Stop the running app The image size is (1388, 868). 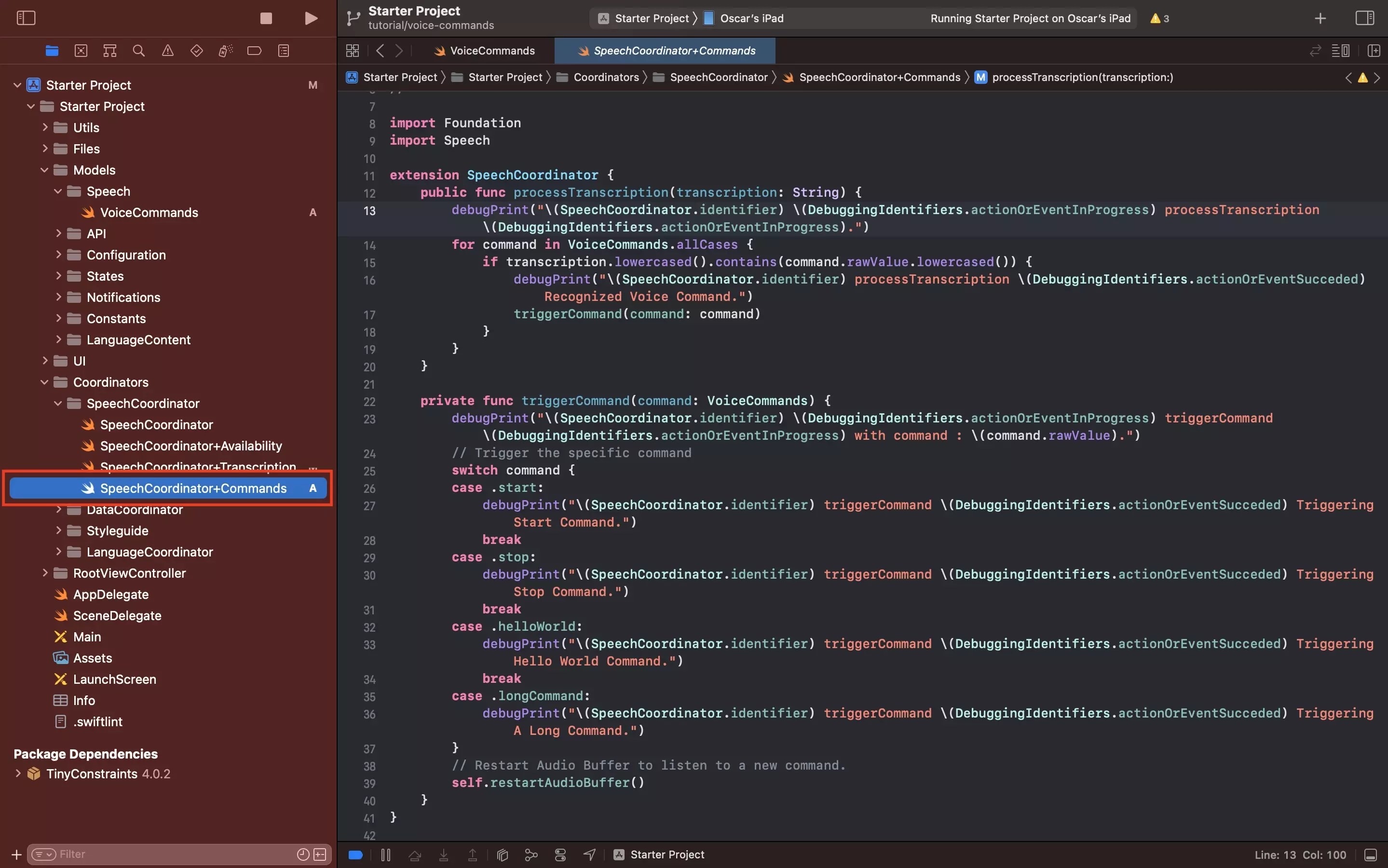[x=266, y=18]
